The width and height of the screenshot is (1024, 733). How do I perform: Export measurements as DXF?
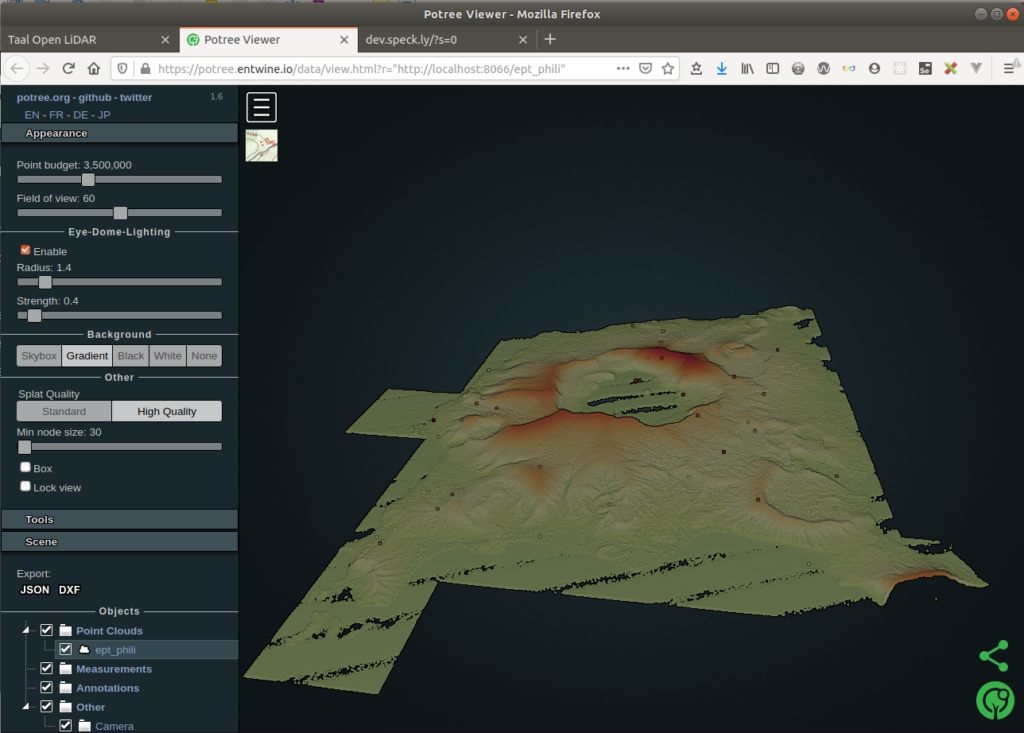point(69,590)
